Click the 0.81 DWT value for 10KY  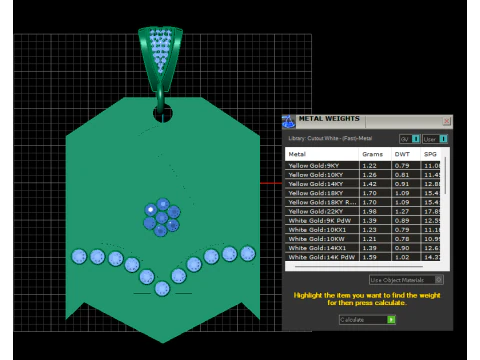(402, 175)
